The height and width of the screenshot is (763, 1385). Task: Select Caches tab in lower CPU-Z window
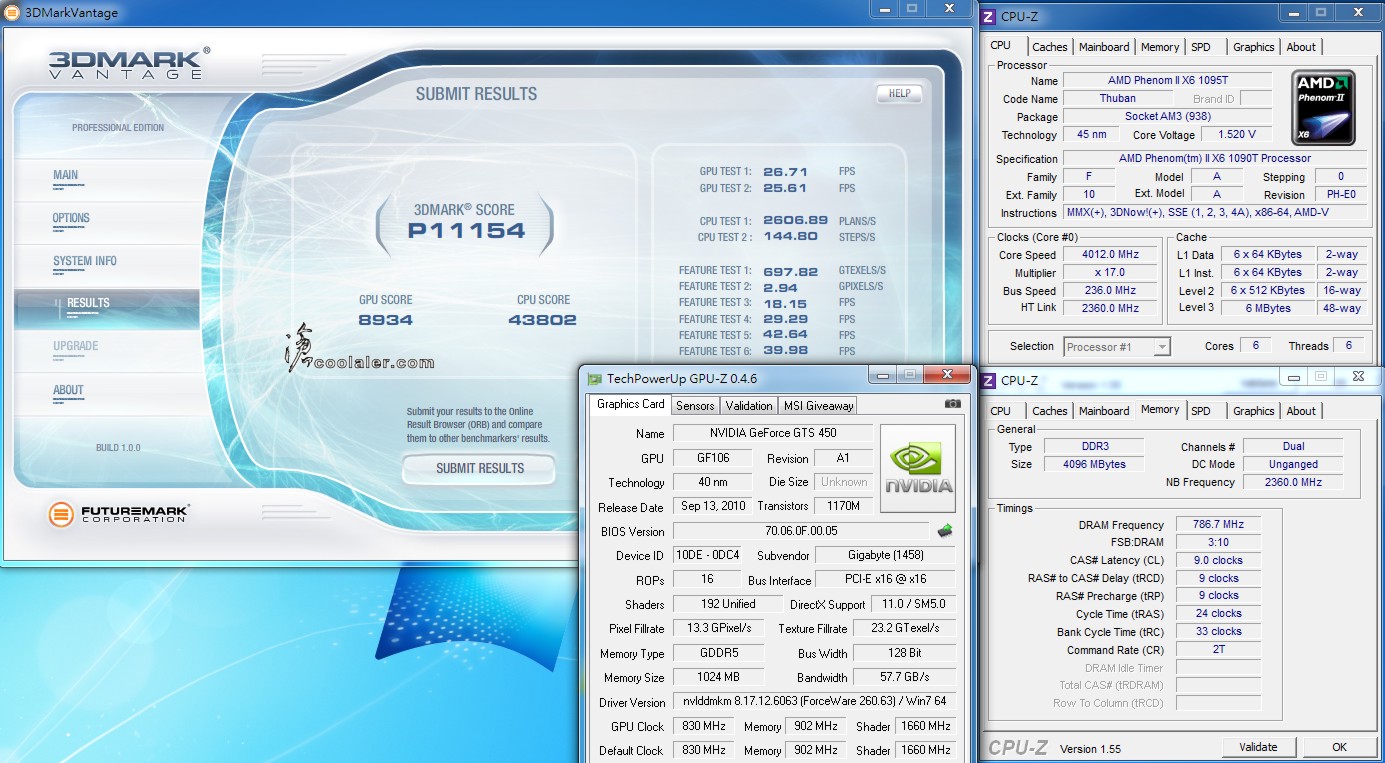1050,411
